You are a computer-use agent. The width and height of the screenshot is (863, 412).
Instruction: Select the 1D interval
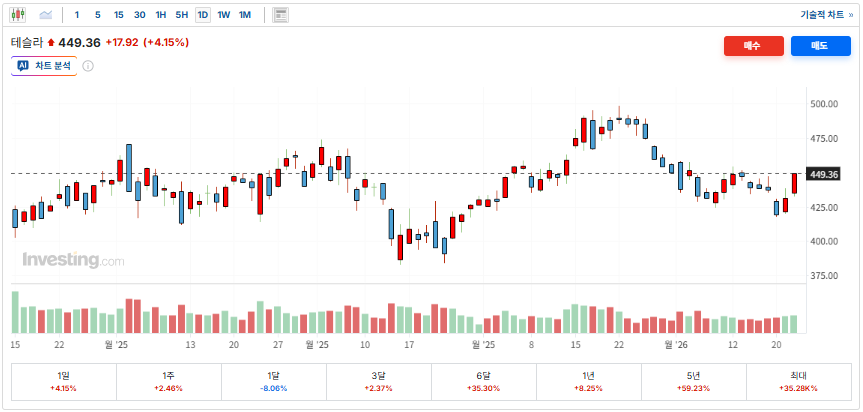click(203, 15)
